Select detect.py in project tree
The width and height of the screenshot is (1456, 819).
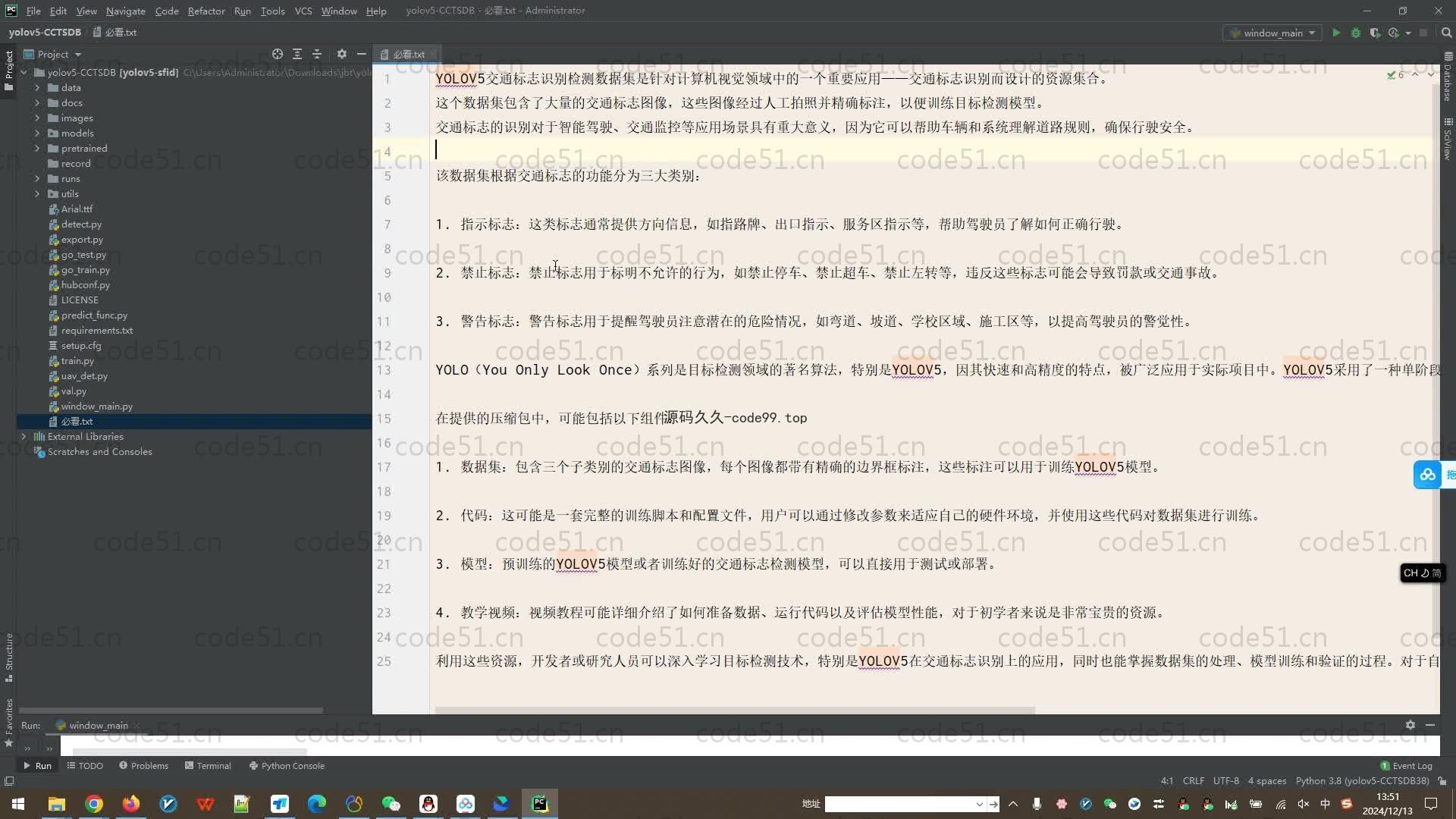pos(81,224)
